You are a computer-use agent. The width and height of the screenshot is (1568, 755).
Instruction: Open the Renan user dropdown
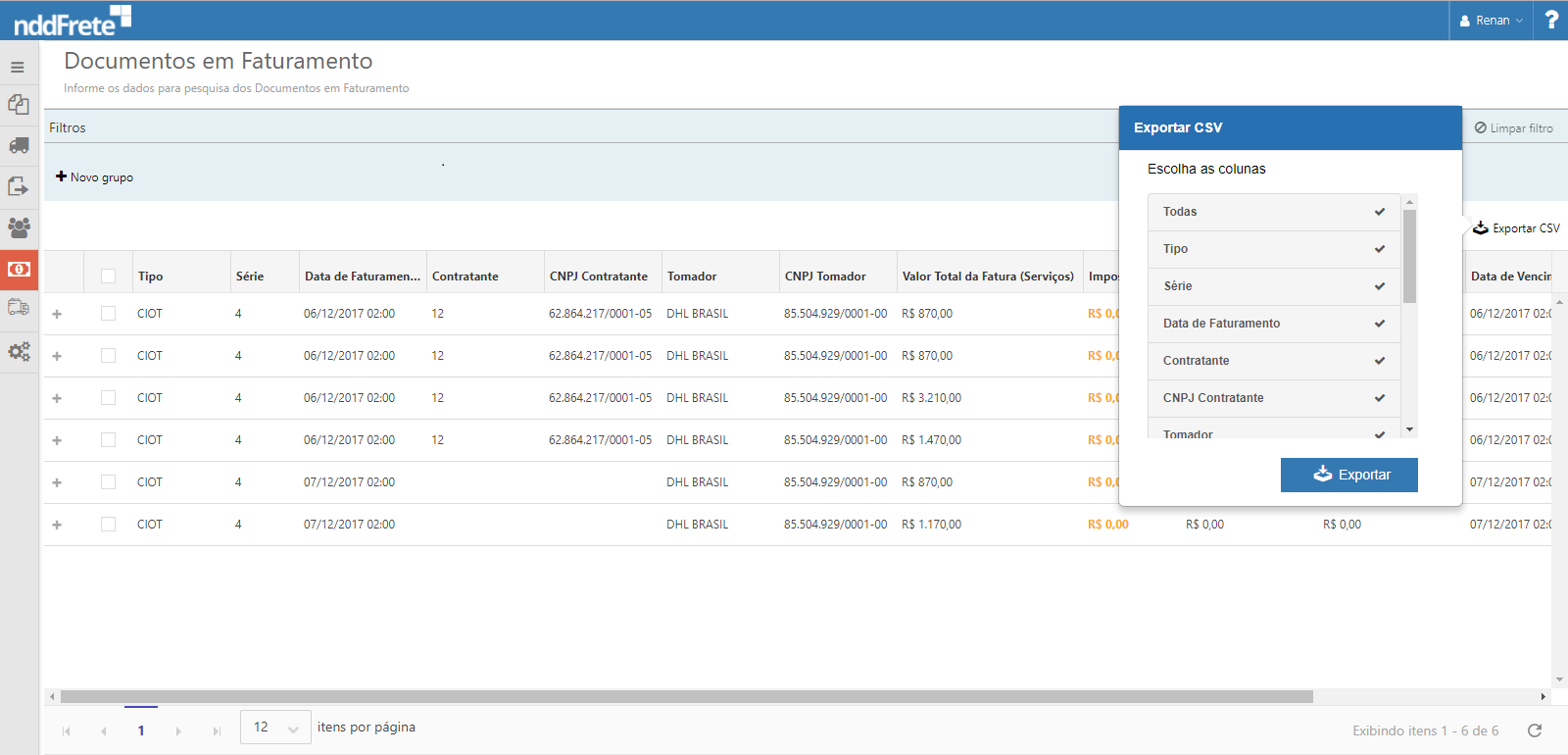coord(1491,21)
